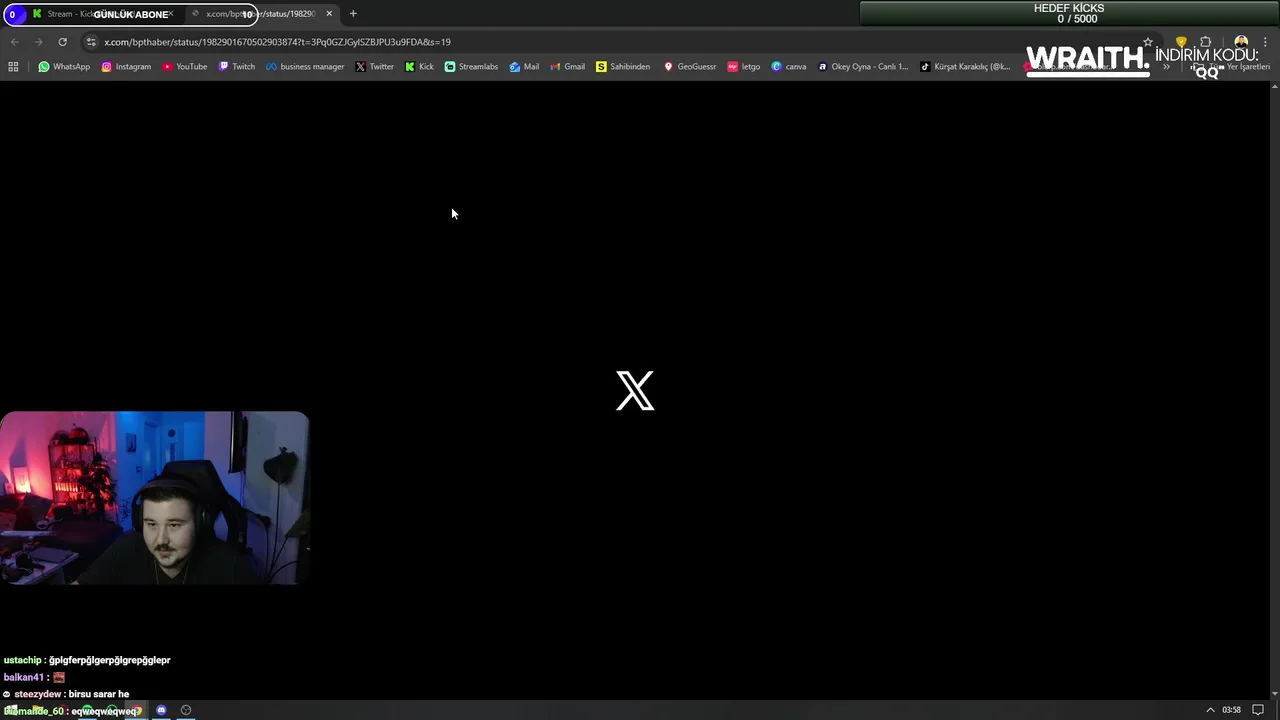
Task: View site information next to the URL
Action: pos(91,42)
